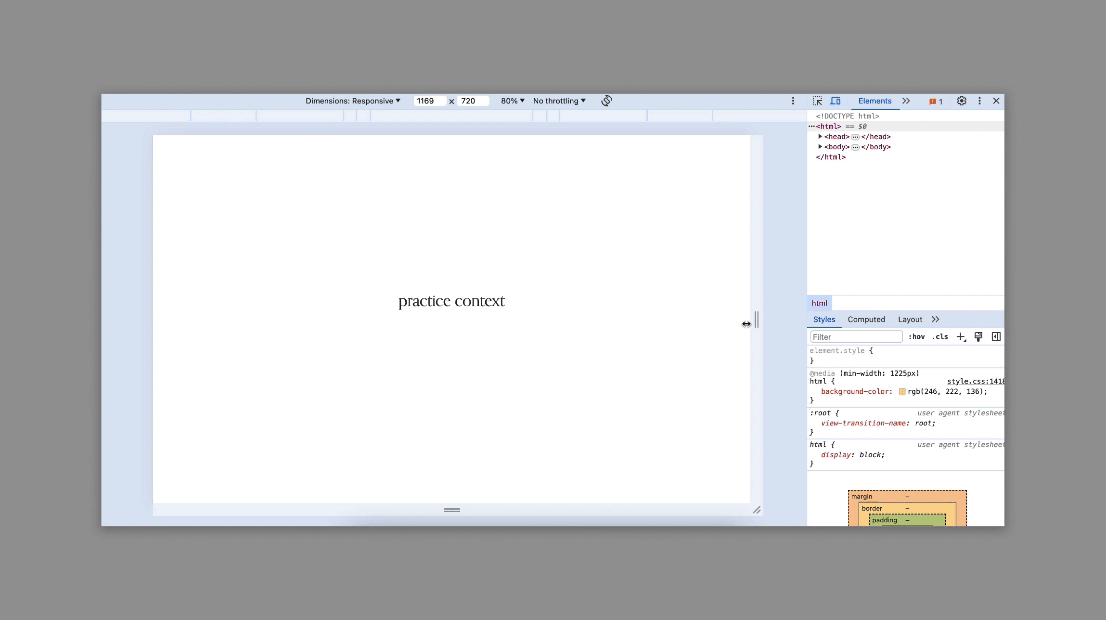Open the No throttling dropdown

coord(559,101)
